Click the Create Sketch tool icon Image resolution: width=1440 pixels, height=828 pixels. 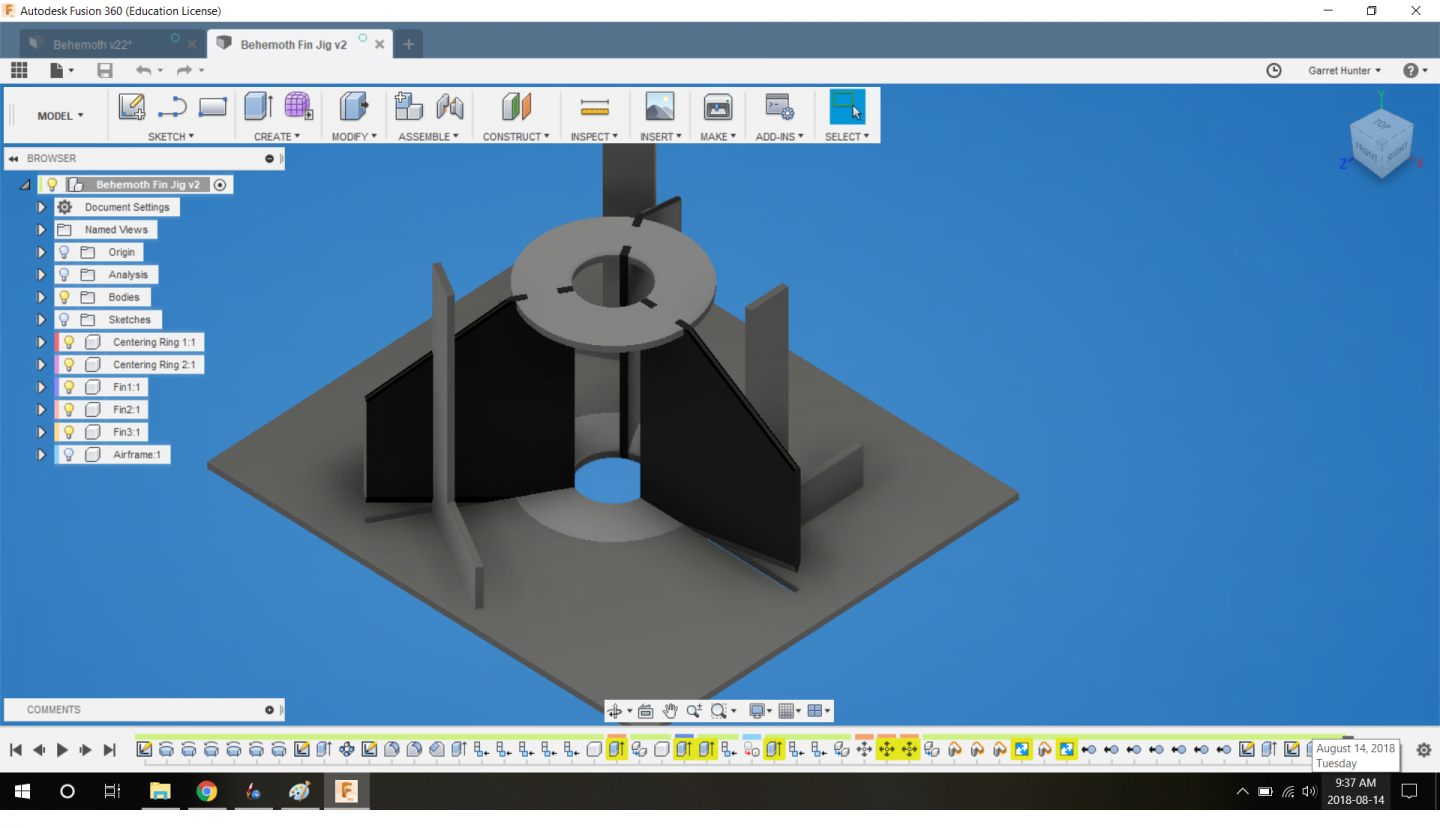point(132,107)
